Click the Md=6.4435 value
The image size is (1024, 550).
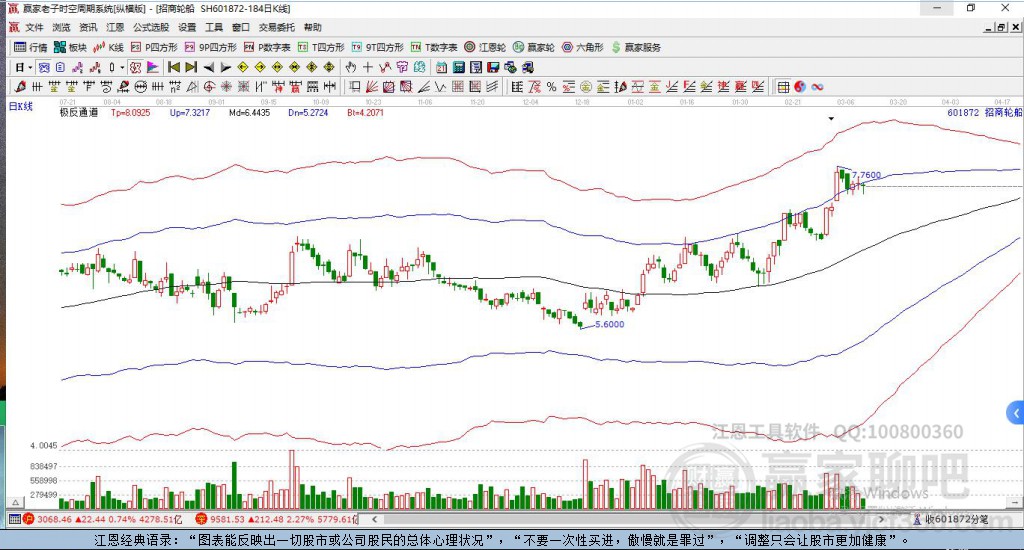(x=249, y=112)
